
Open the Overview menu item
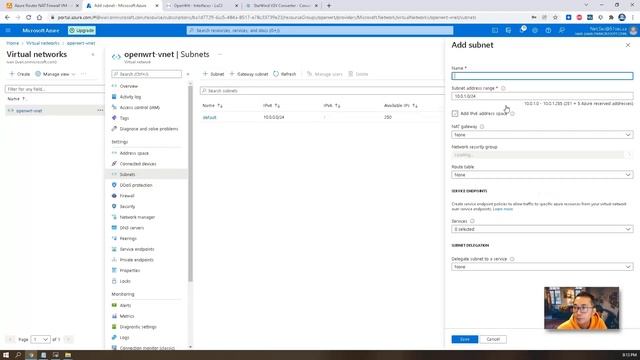tap(129, 86)
